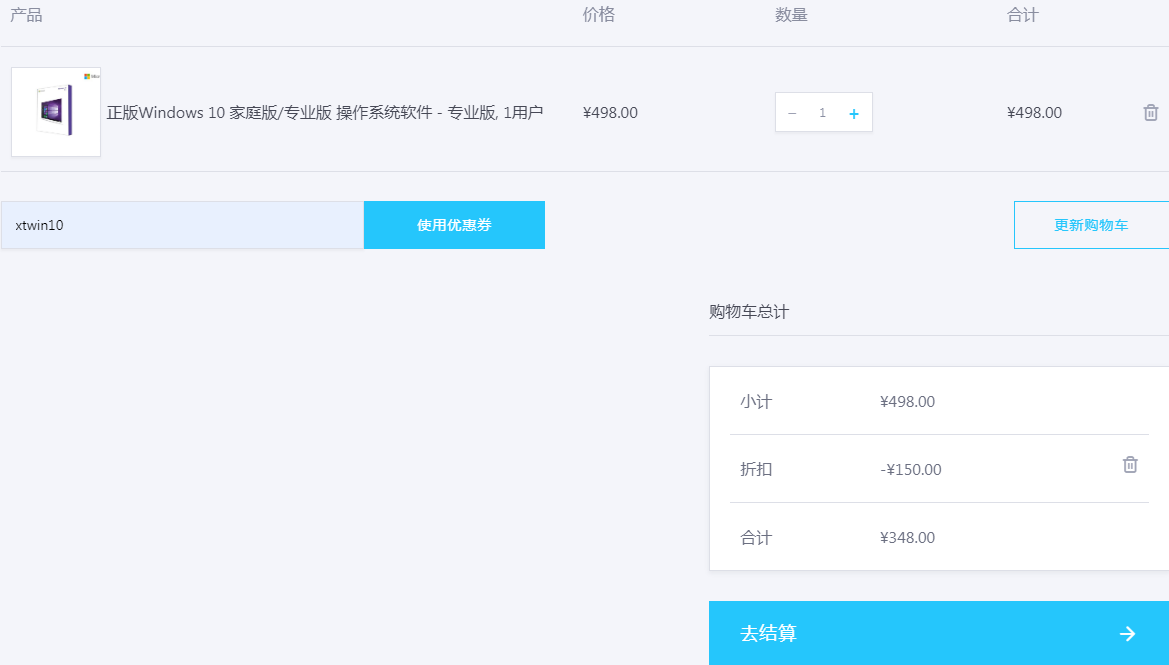Viewport: 1169px width, 665px height.
Task: Delete the ¥150.00 discount coupon
Action: coord(1130,464)
